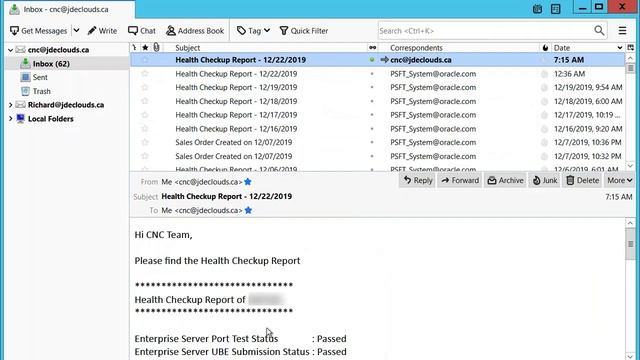Star the 7:15 AM Health Checkup message
640x360 pixels.
145,60
